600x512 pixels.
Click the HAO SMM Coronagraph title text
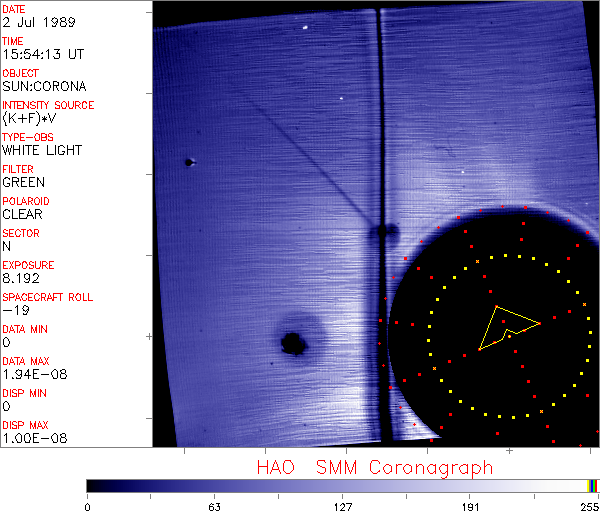coord(374,467)
